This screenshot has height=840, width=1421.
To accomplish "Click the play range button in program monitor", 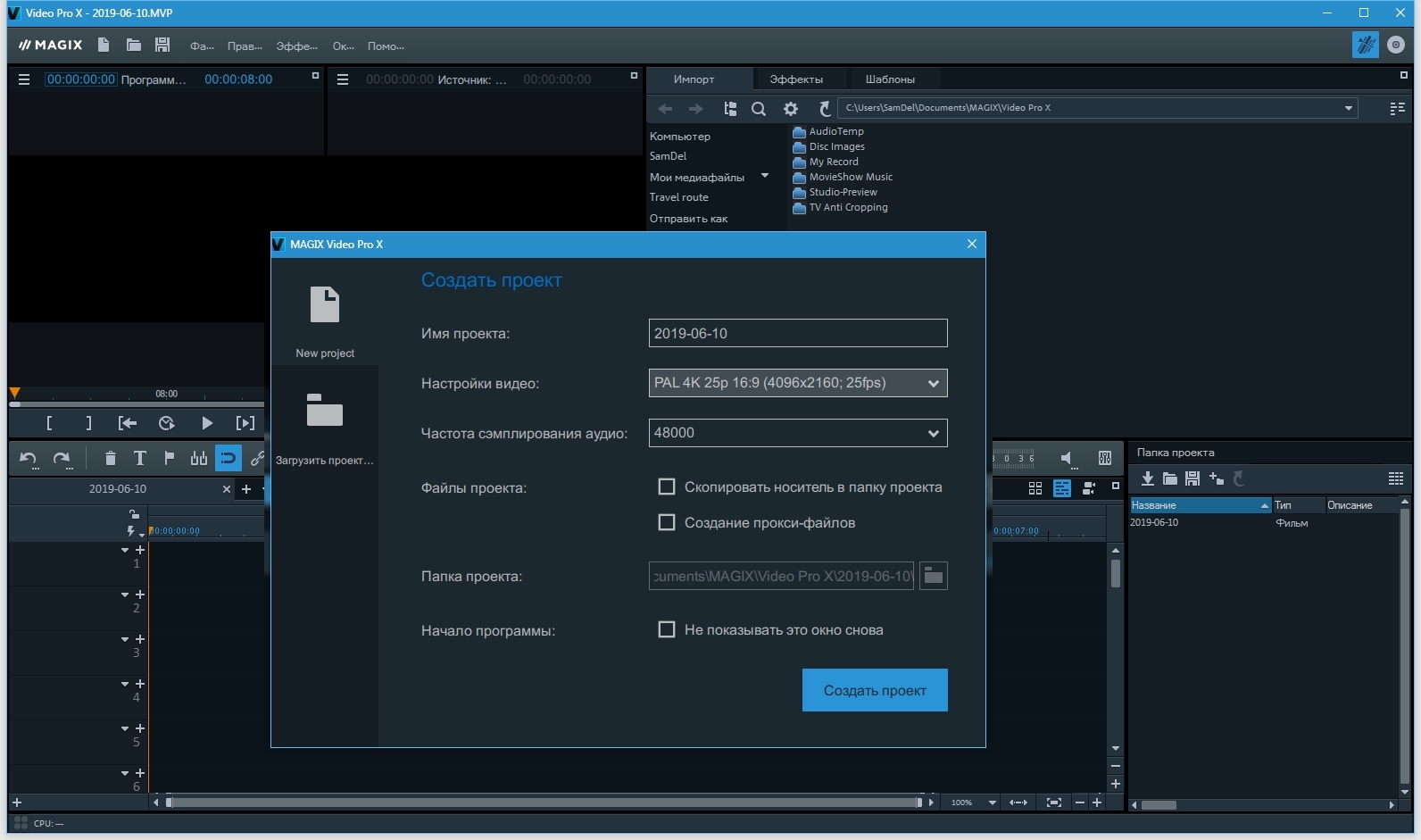I will 245,423.
